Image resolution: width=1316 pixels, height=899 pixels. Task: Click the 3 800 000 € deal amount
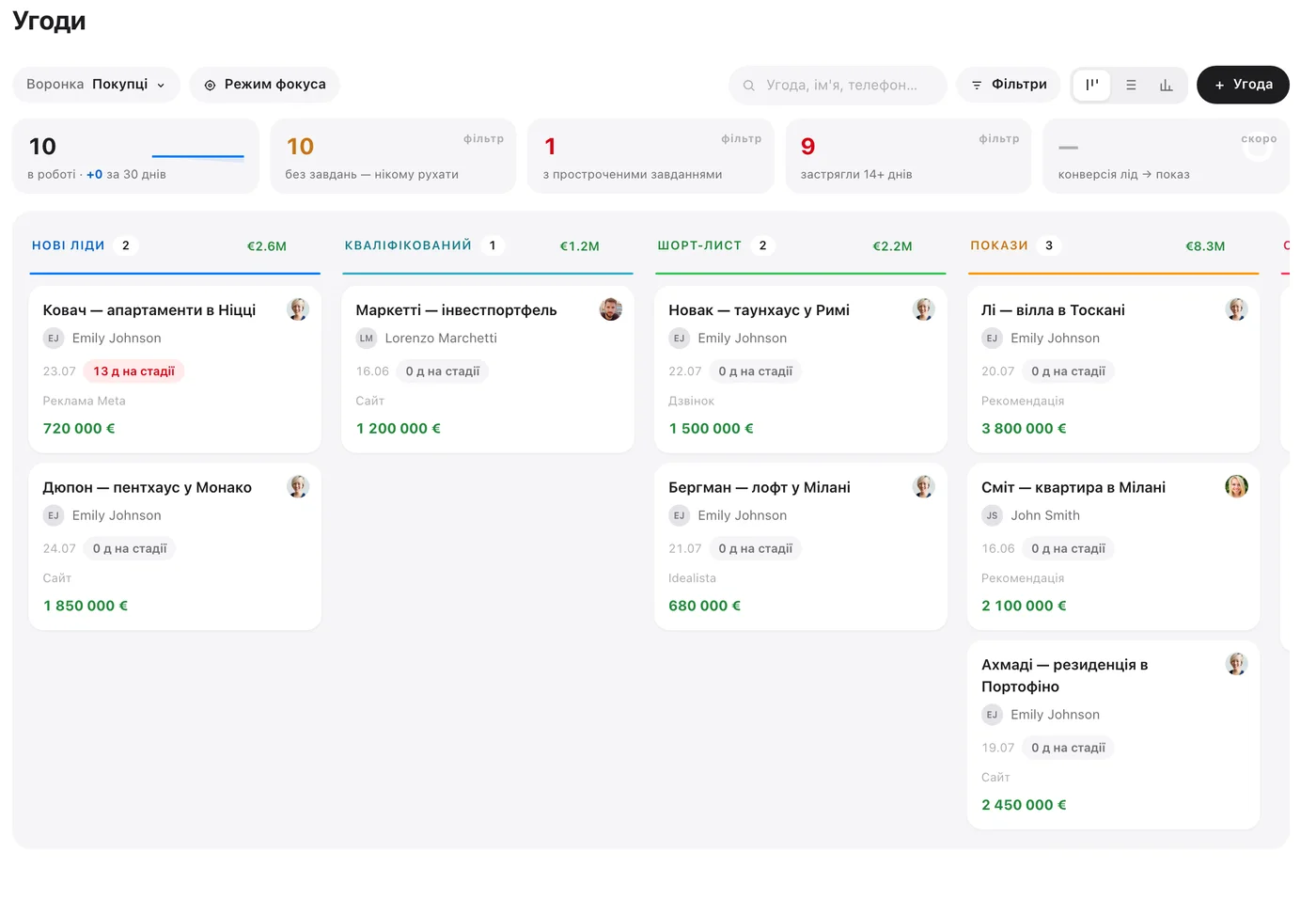pos(1024,429)
